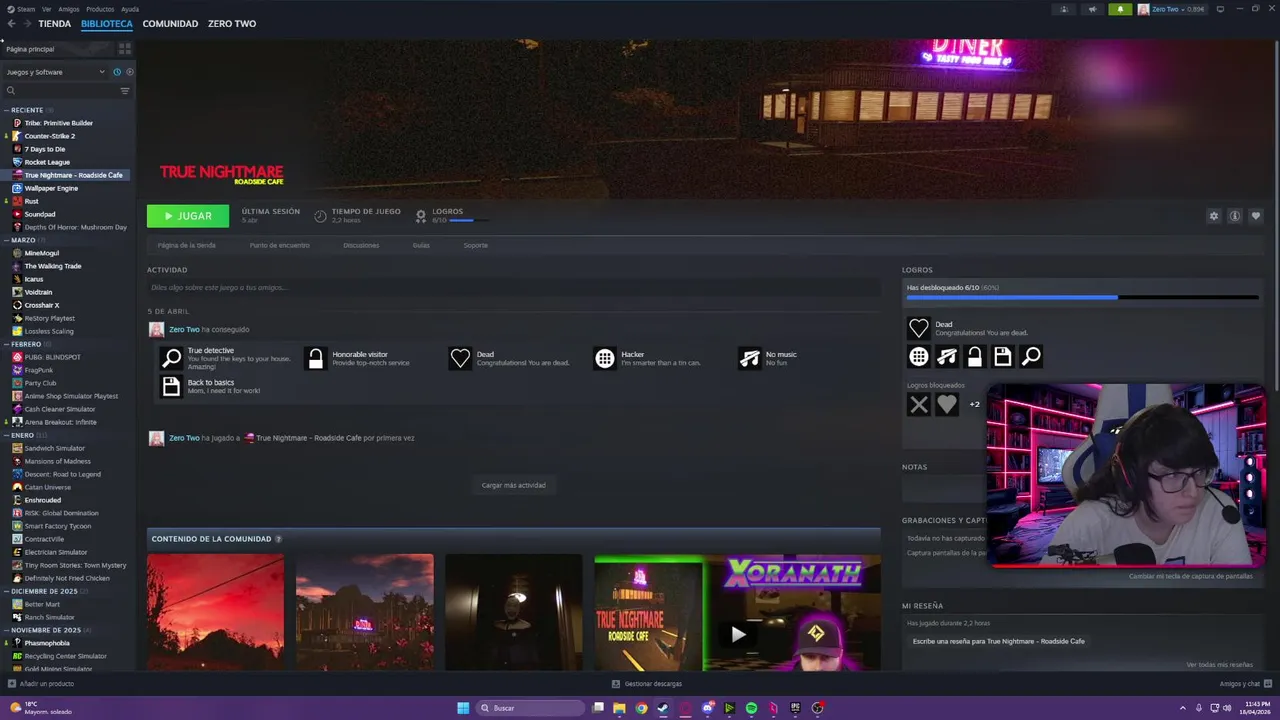This screenshot has height=720, width=1280.
Task: Toggle ready-to-play filter icon
Action: [129, 72]
